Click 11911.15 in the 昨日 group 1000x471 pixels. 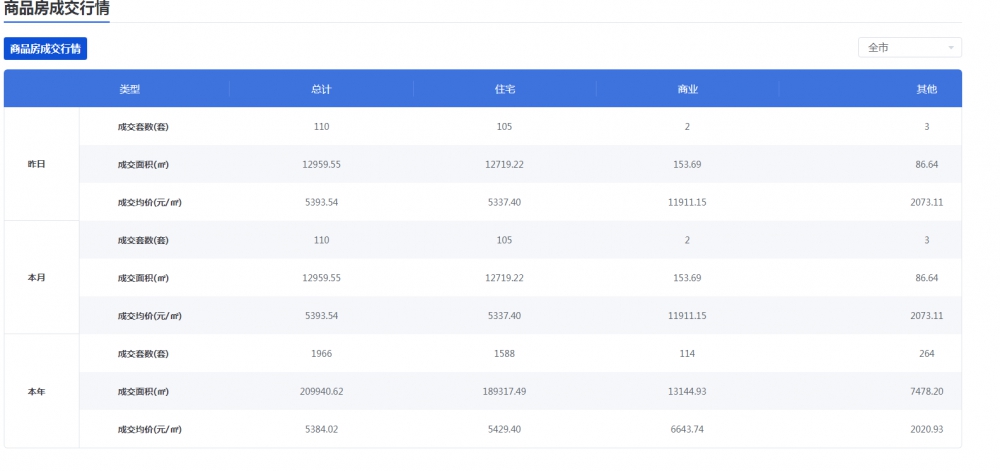click(688, 203)
